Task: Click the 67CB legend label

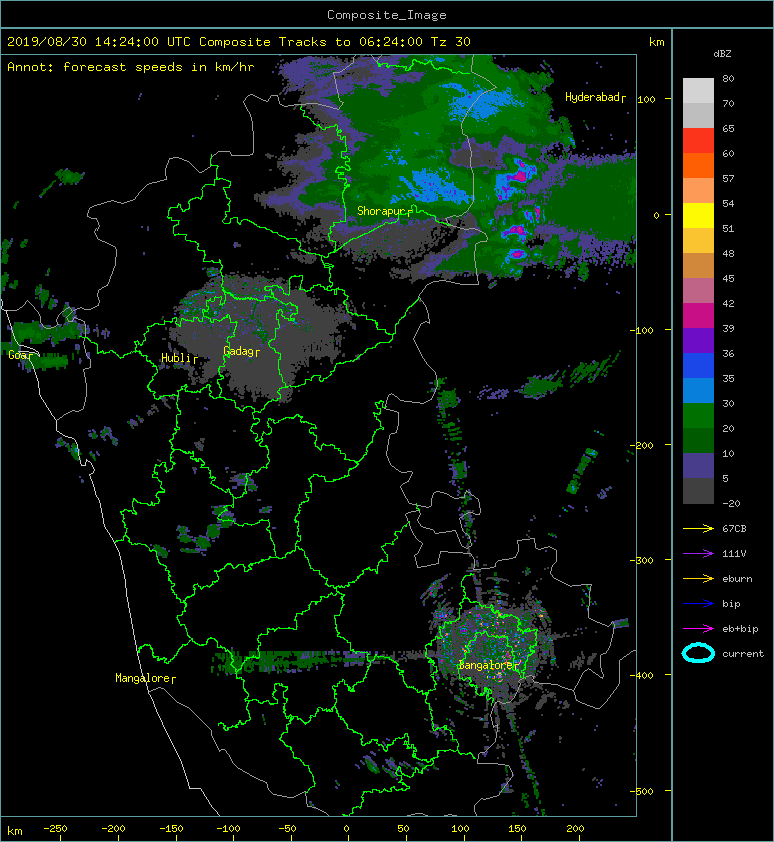Action: 734,529
